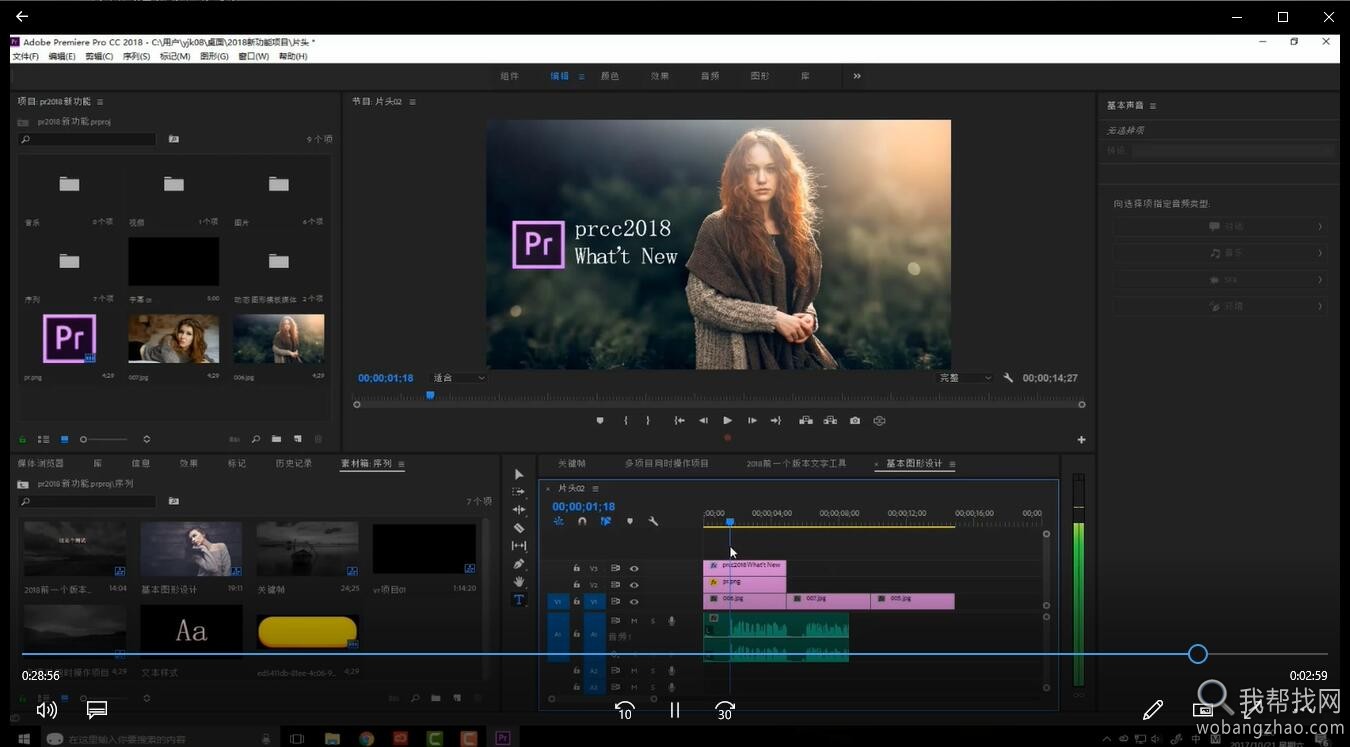This screenshot has width=1350, height=747.
Task: Select the Track Select Forward tool
Action: (518, 492)
